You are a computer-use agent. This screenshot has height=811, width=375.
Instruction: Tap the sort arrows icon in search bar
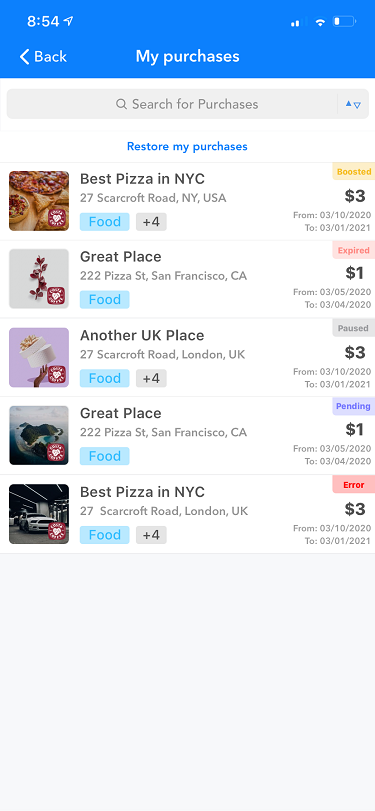[x=353, y=104]
